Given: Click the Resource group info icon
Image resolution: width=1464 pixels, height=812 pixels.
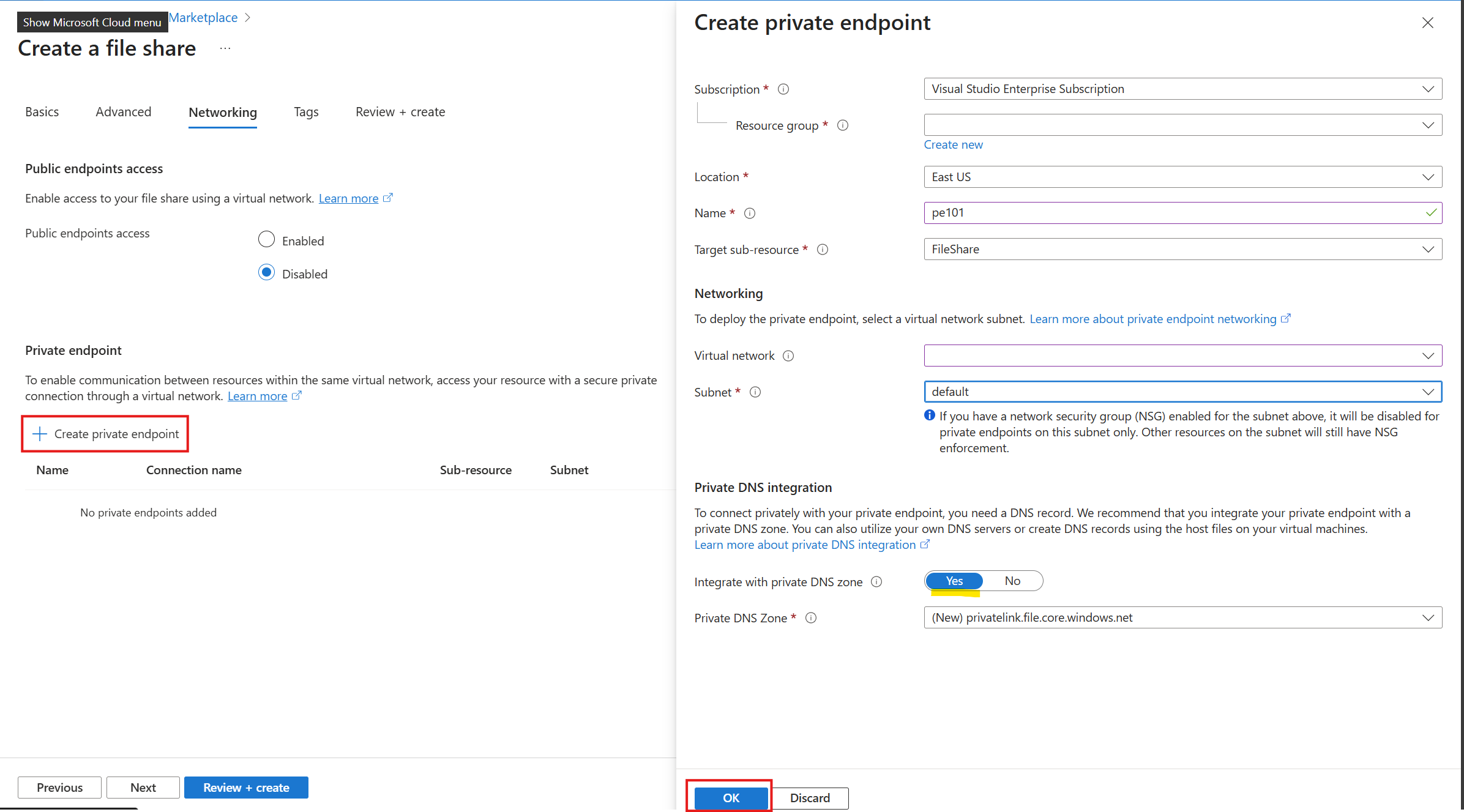Looking at the screenshot, I should point(843,125).
